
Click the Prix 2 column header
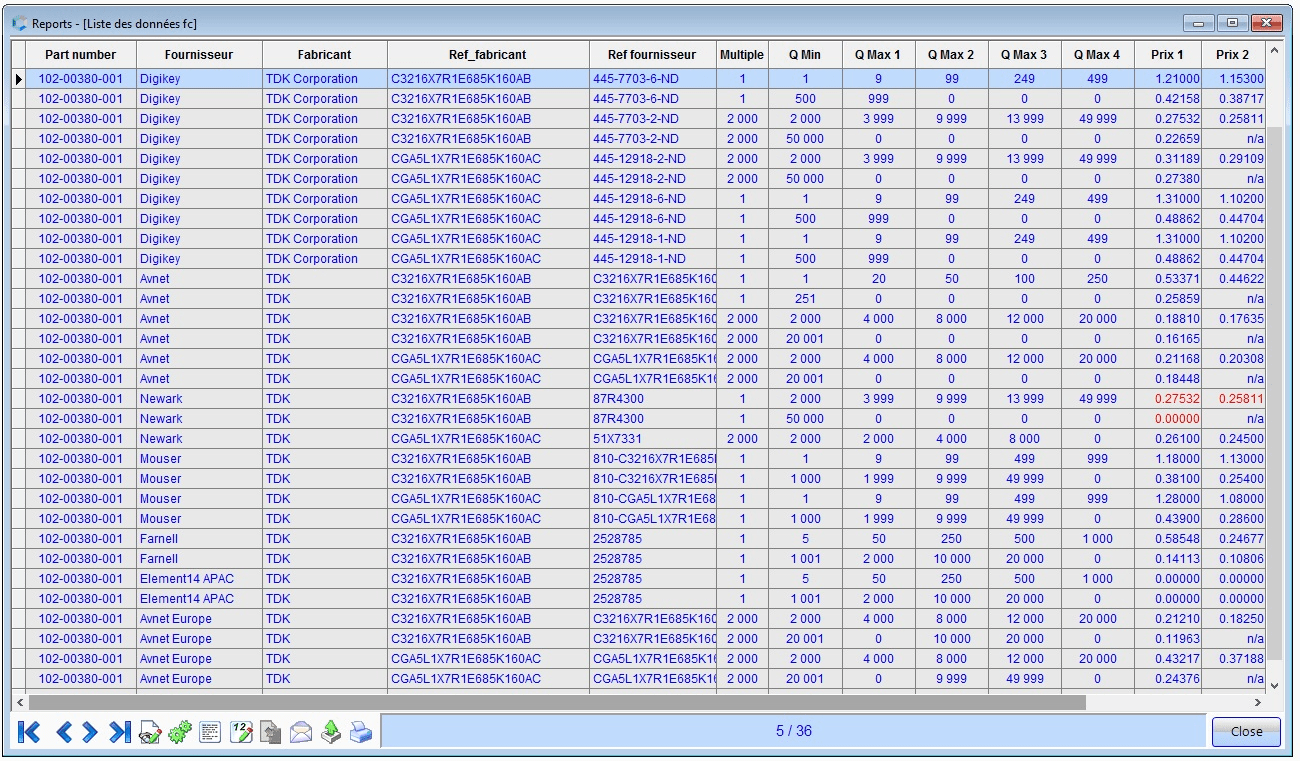point(1233,55)
